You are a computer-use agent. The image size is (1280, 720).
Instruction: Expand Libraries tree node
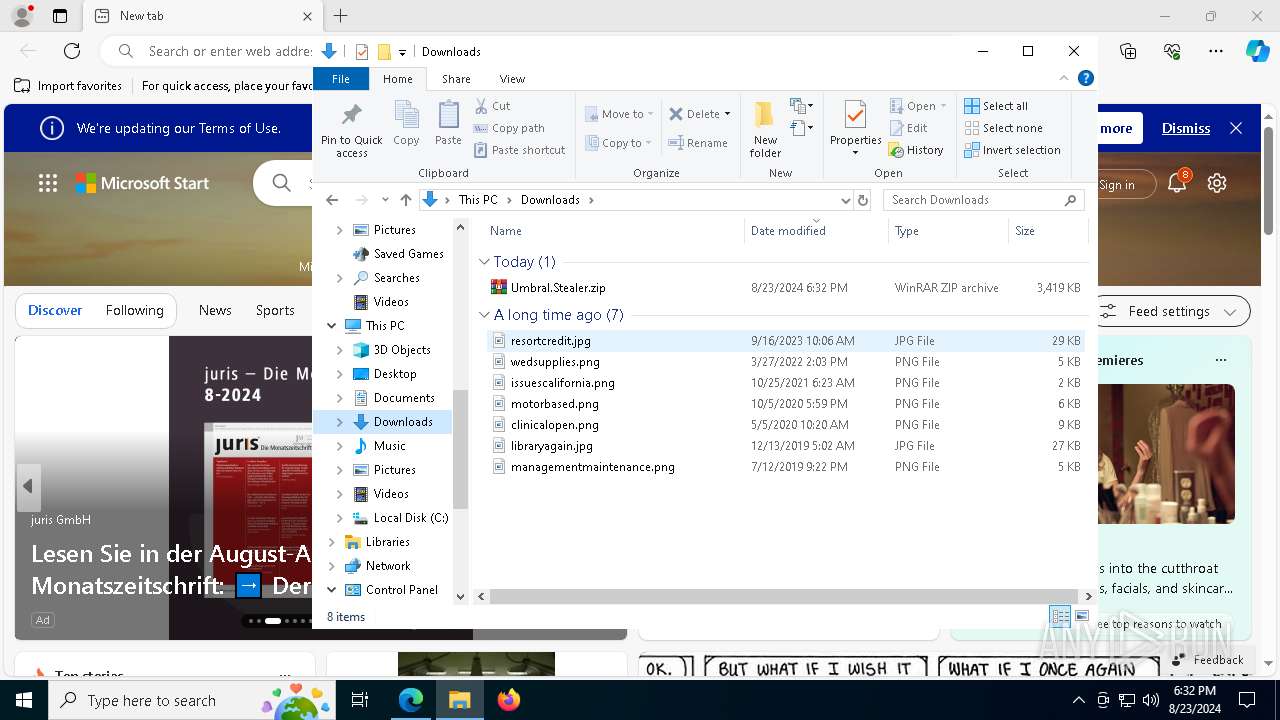click(331, 542)
